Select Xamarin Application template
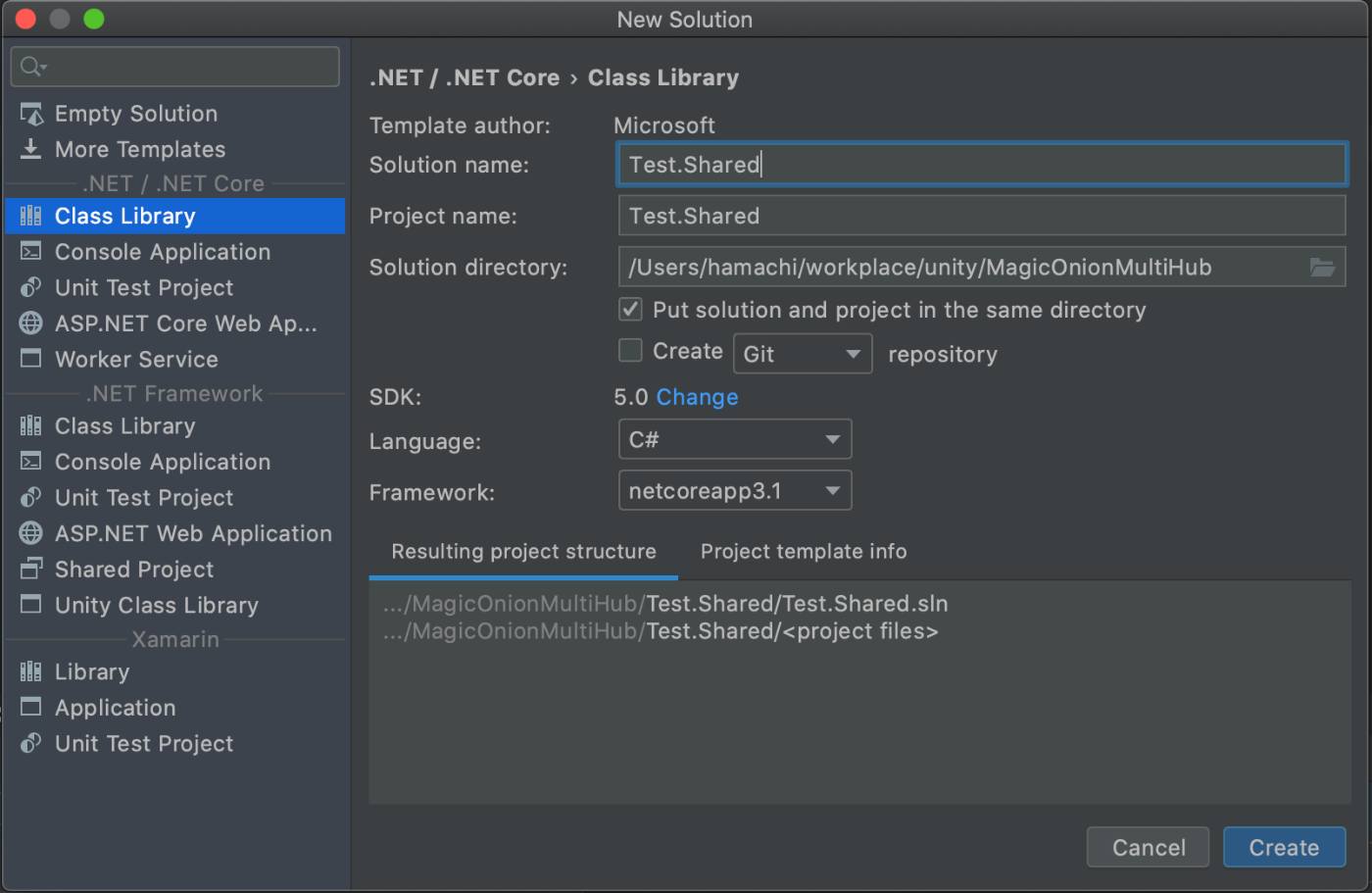 [175, 707]
